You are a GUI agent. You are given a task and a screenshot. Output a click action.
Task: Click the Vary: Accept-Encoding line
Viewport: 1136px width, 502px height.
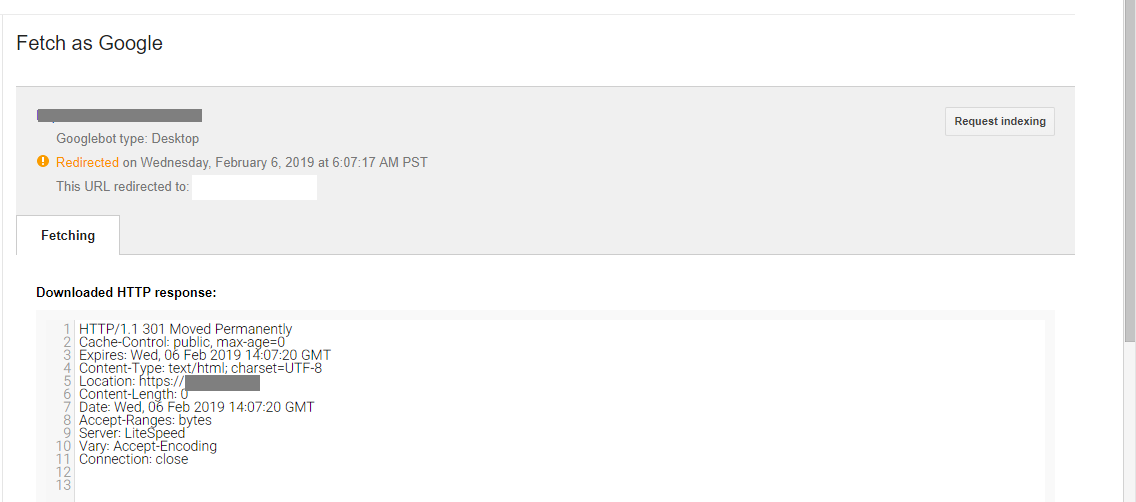pyautogui.click(x=148, y=446)
